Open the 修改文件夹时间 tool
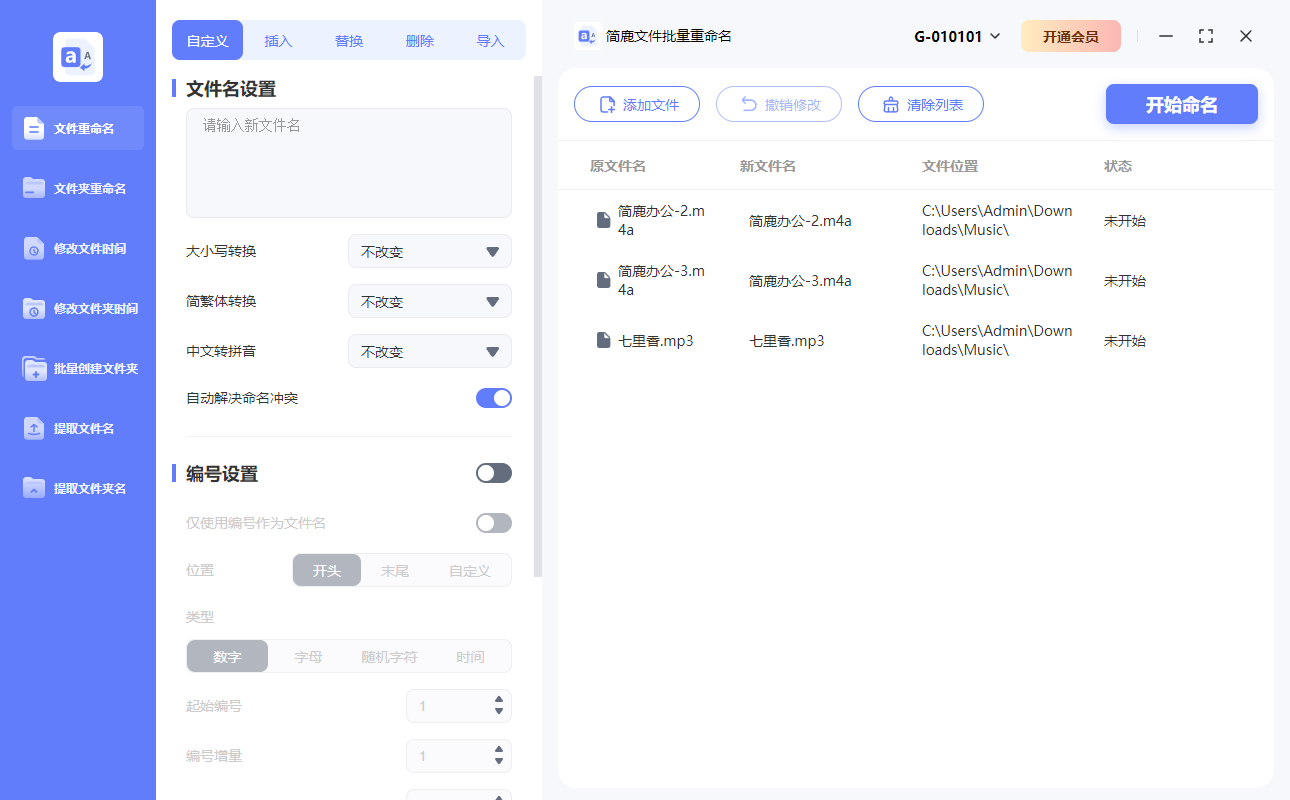The width and height of the screenshot is (1290, 800). pyautogui.click(x=77, y=308)
